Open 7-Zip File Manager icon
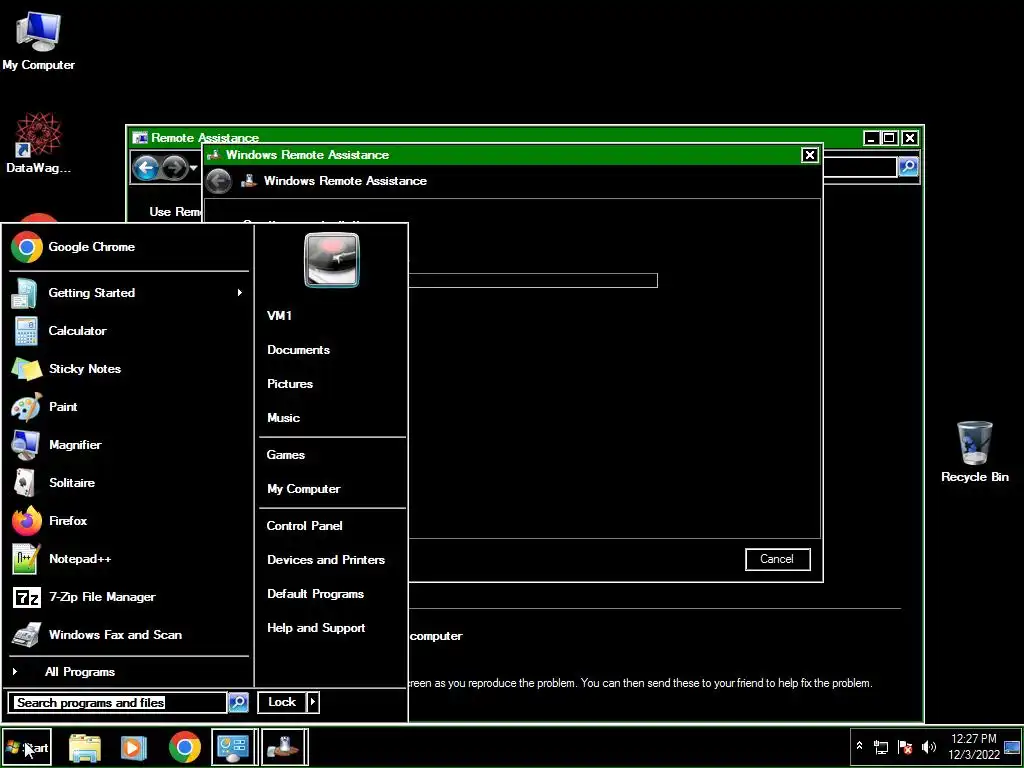1024x768 pixels. (x=26, y=597)
